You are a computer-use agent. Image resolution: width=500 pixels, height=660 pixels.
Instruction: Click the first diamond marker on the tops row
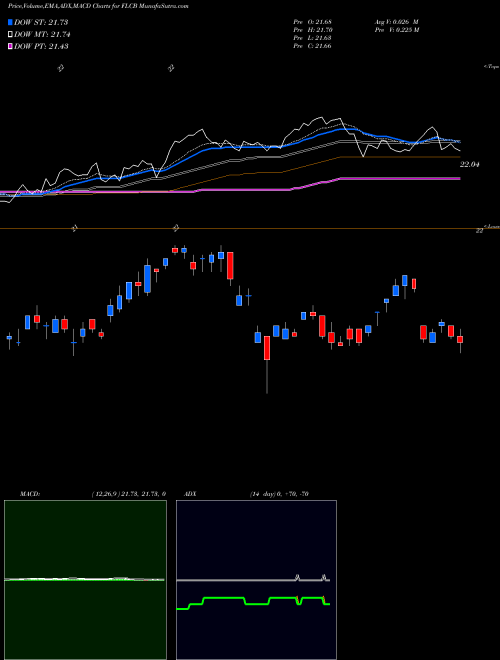[x=60, y=68]
